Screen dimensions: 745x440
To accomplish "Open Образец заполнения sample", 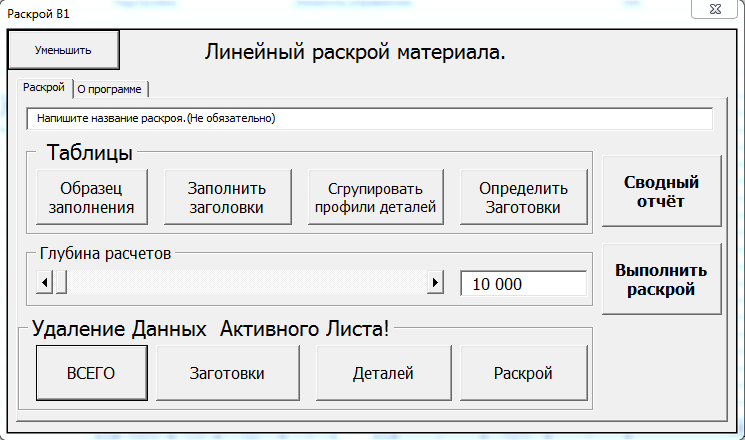I will pos(92,197).
